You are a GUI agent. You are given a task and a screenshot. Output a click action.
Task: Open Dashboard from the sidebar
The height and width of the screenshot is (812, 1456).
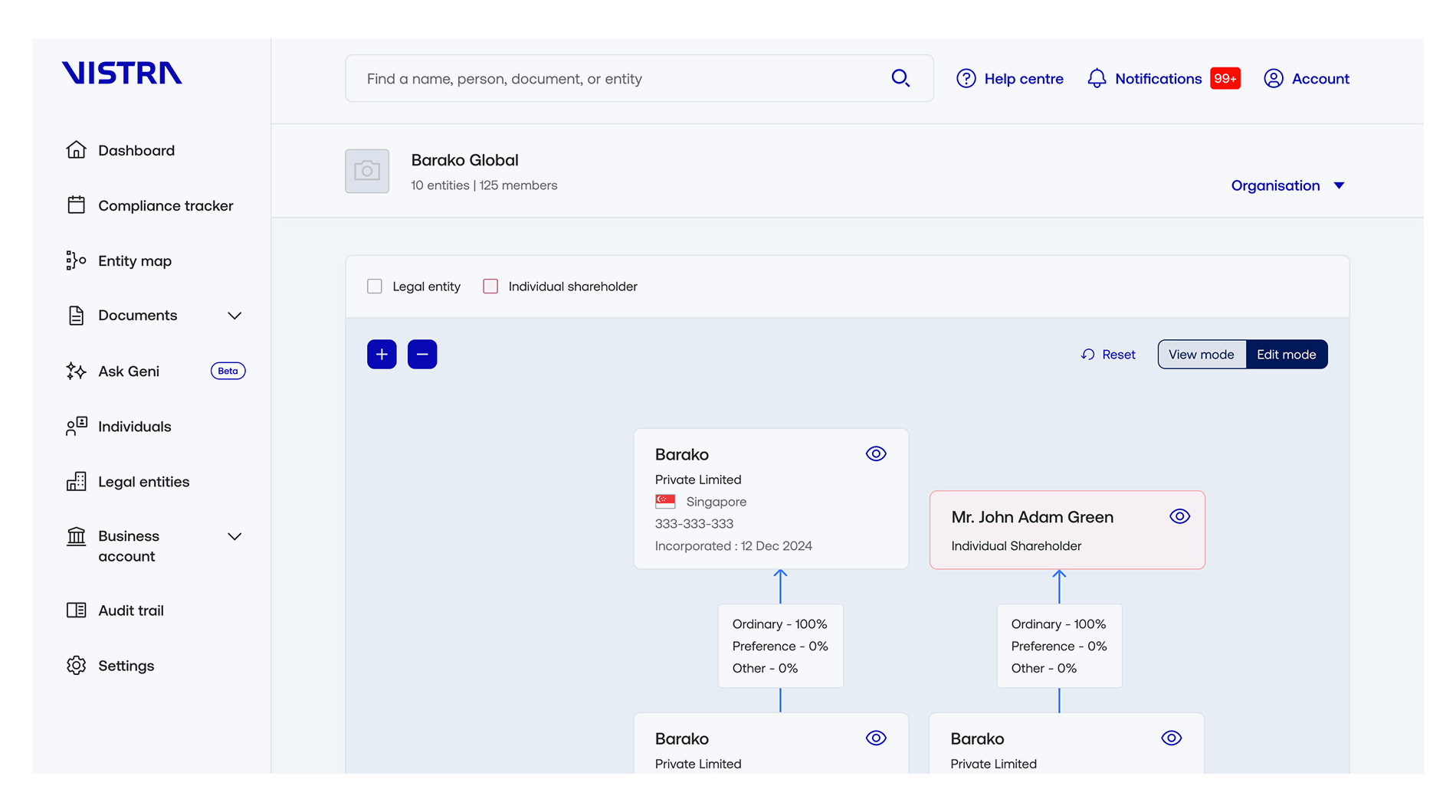136,150
